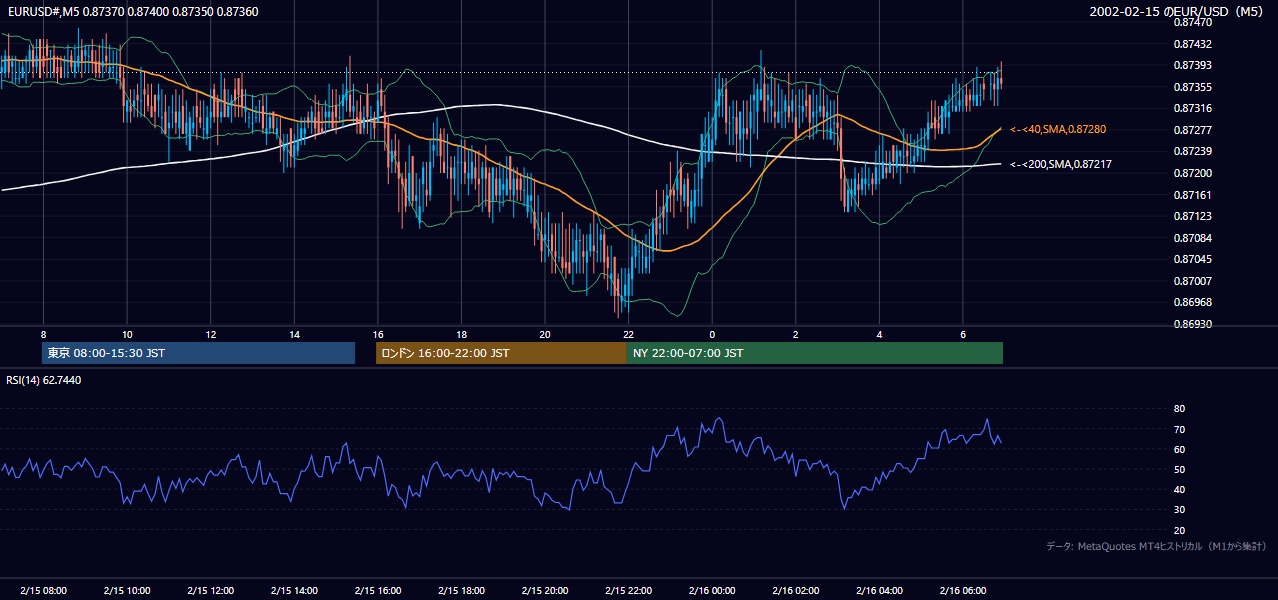Click the 0.87470 price axis label
This screenshot has width=1278, height=600.
(x=1192, y=22)
